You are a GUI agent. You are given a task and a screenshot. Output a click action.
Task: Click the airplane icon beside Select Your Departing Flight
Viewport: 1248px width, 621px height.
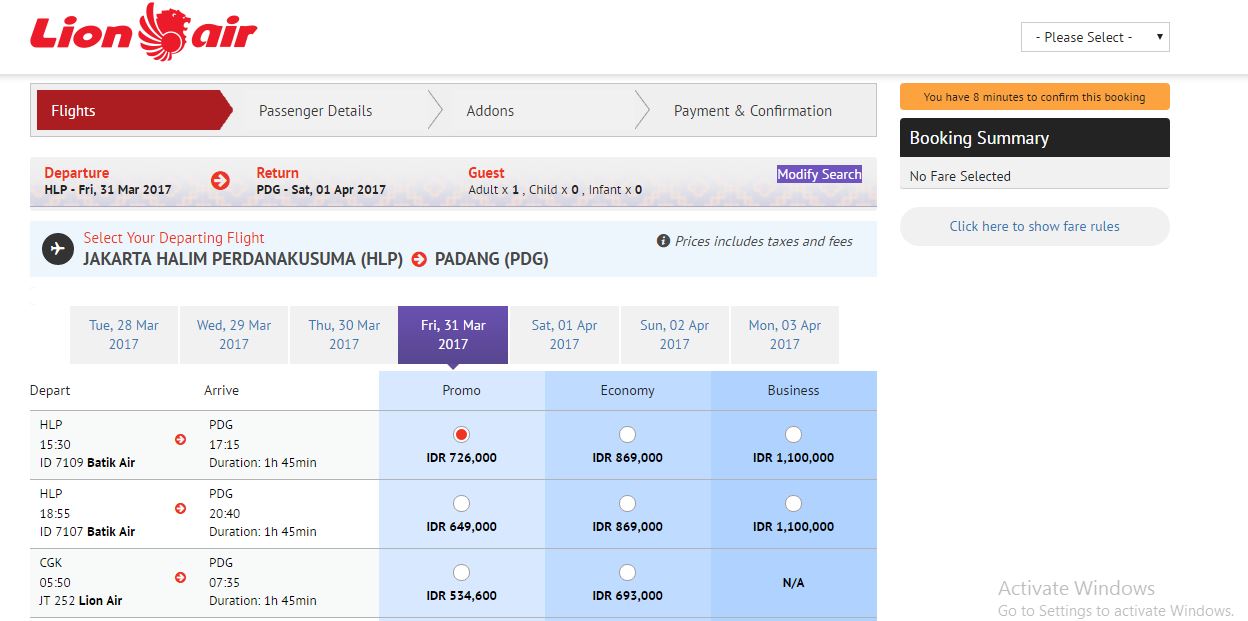[x=58, y=249]
